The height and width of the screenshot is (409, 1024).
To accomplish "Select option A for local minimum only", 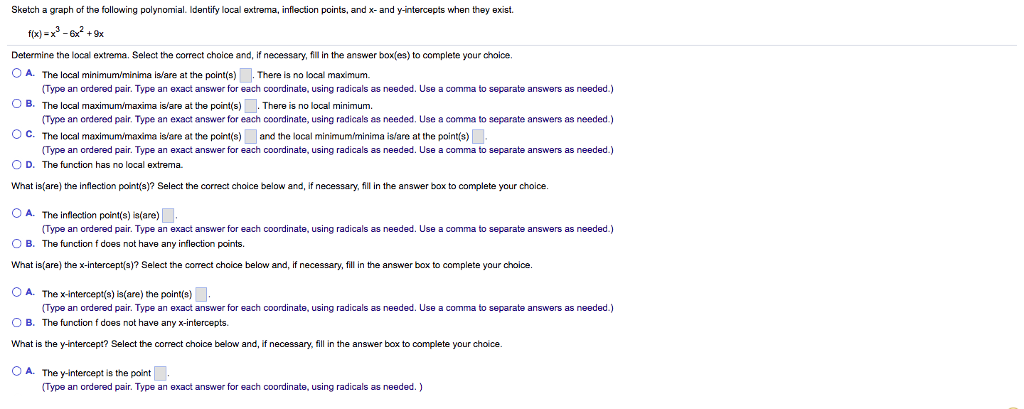I will 18,74.
